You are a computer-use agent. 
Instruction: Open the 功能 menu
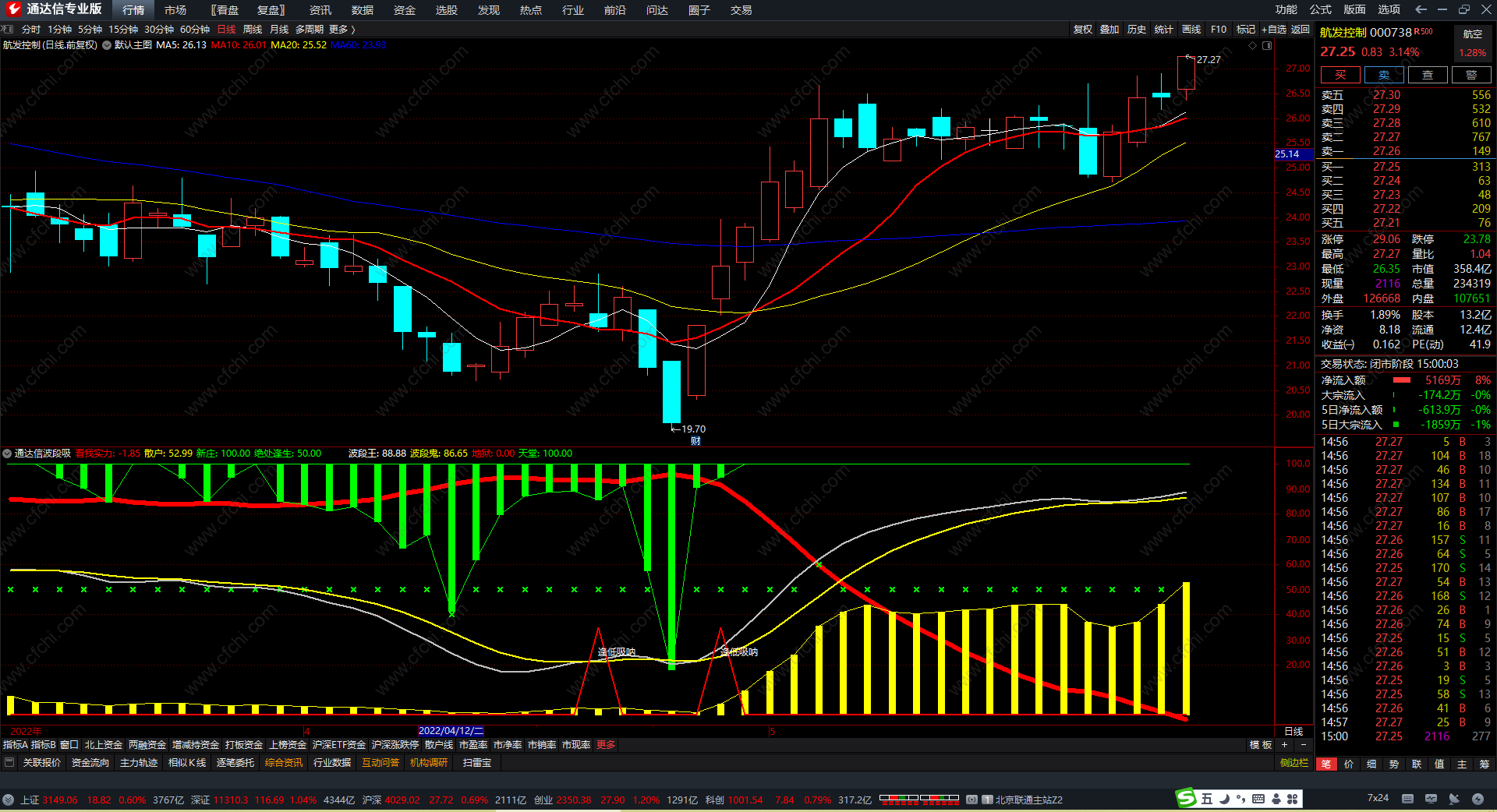click(1286, 9)
